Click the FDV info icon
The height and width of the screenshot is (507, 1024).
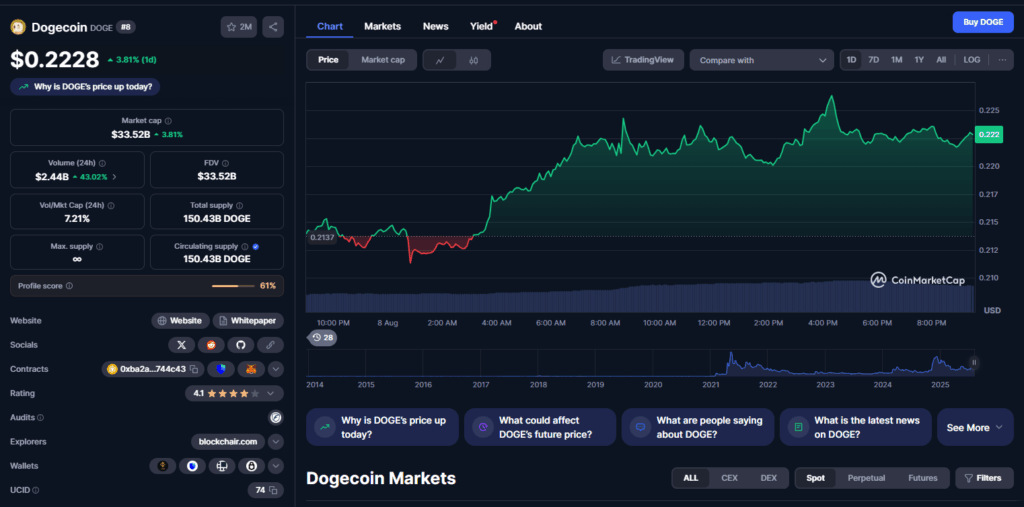(x=225, y=163)
